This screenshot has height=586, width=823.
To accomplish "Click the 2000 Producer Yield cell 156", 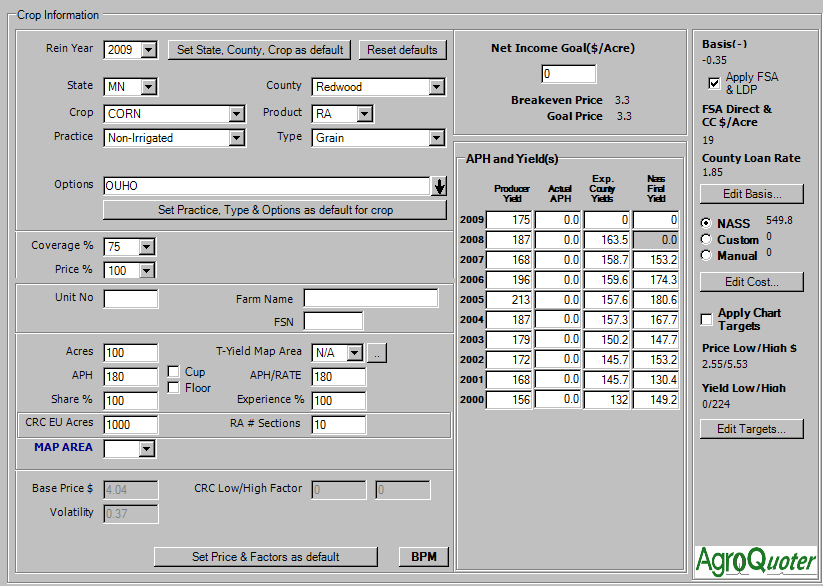I will pyautogui.click(x=509, y=400).
